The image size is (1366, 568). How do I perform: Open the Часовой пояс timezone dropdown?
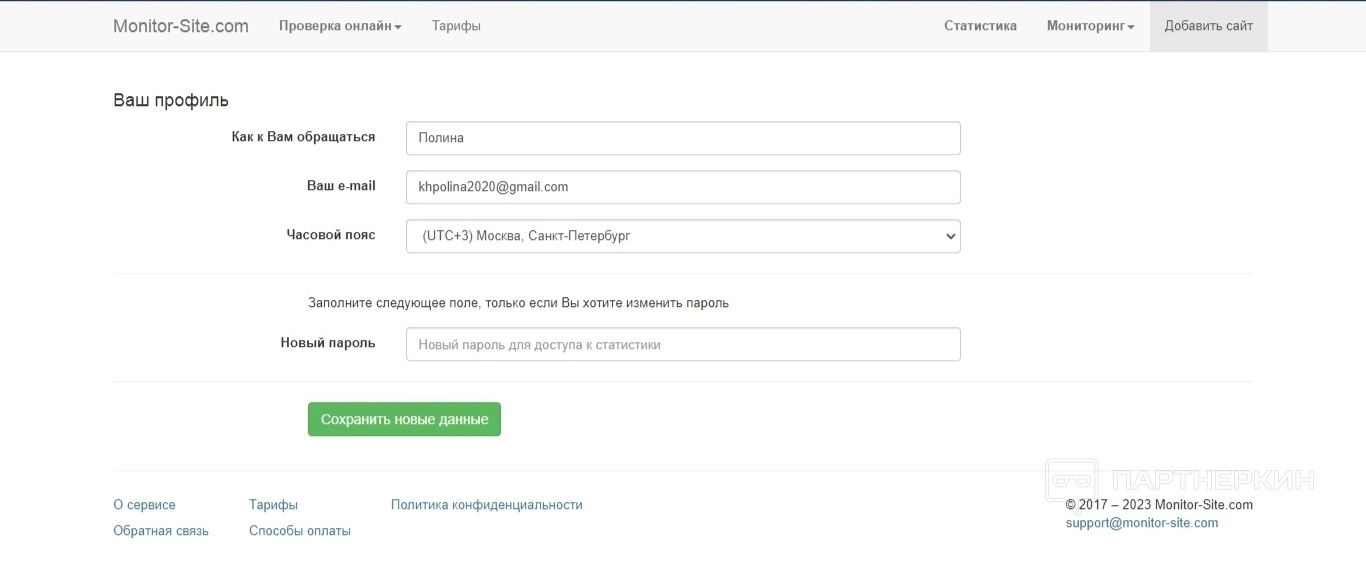tap(683, 236)
